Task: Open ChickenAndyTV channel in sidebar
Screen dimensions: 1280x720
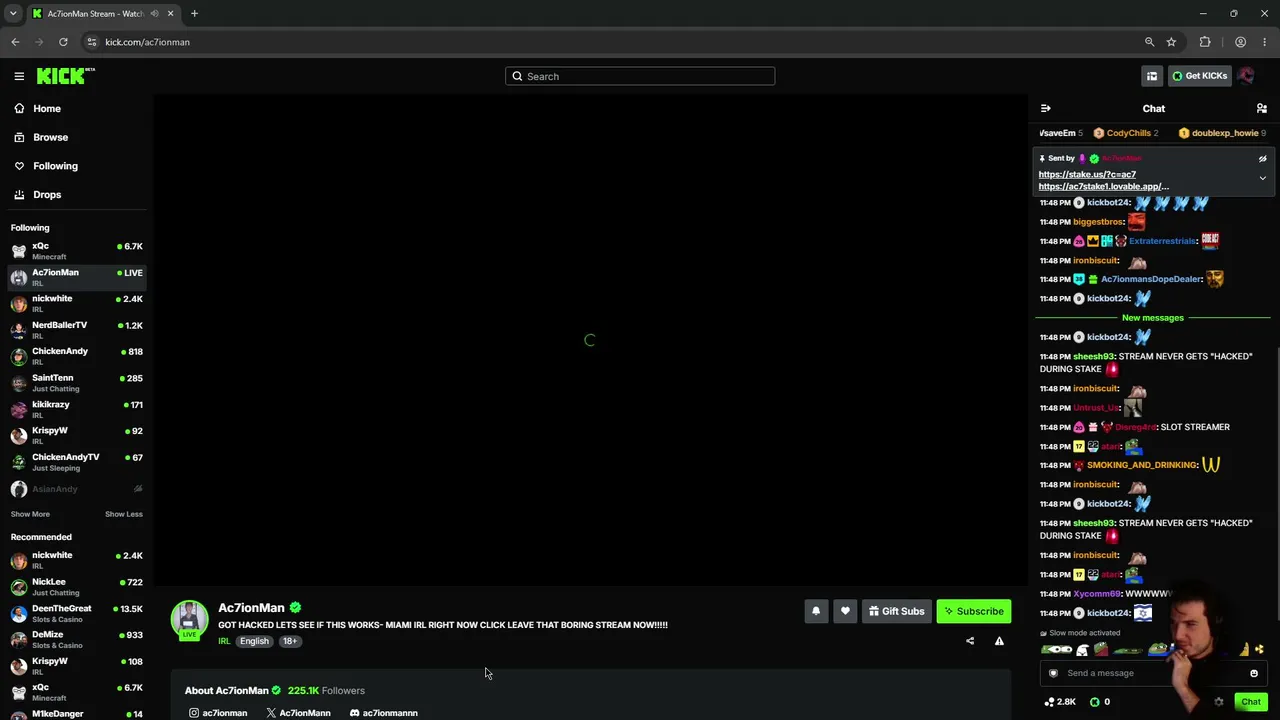Action: 76,462
